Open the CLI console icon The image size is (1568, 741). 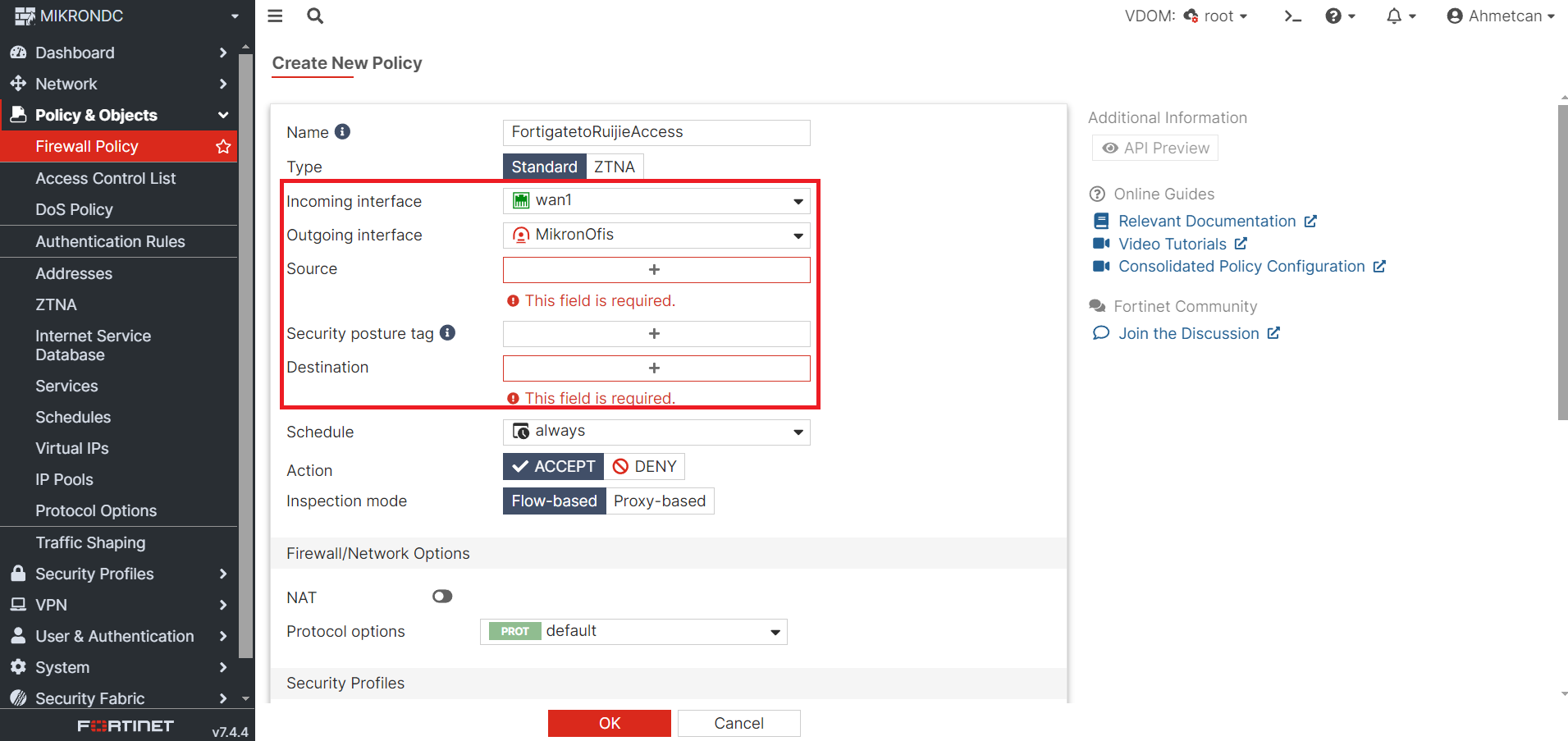[x=1293, y=16]
